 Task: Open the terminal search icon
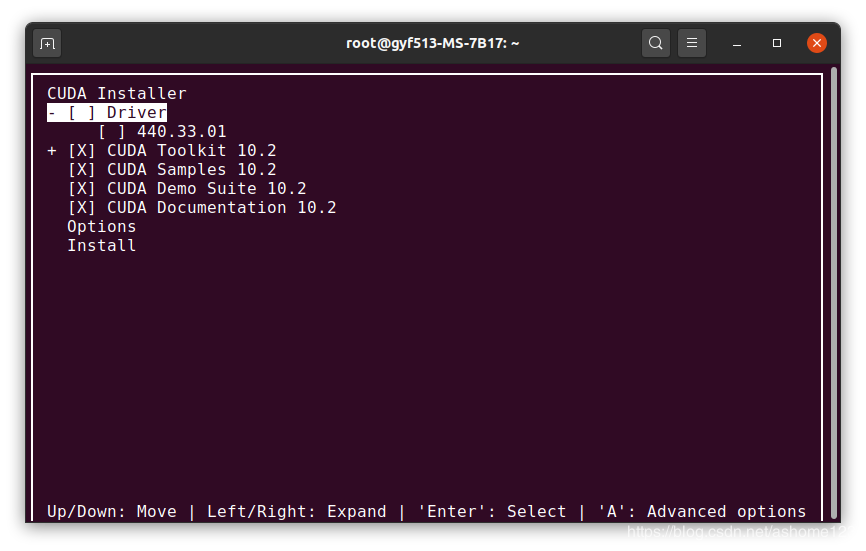656,43
